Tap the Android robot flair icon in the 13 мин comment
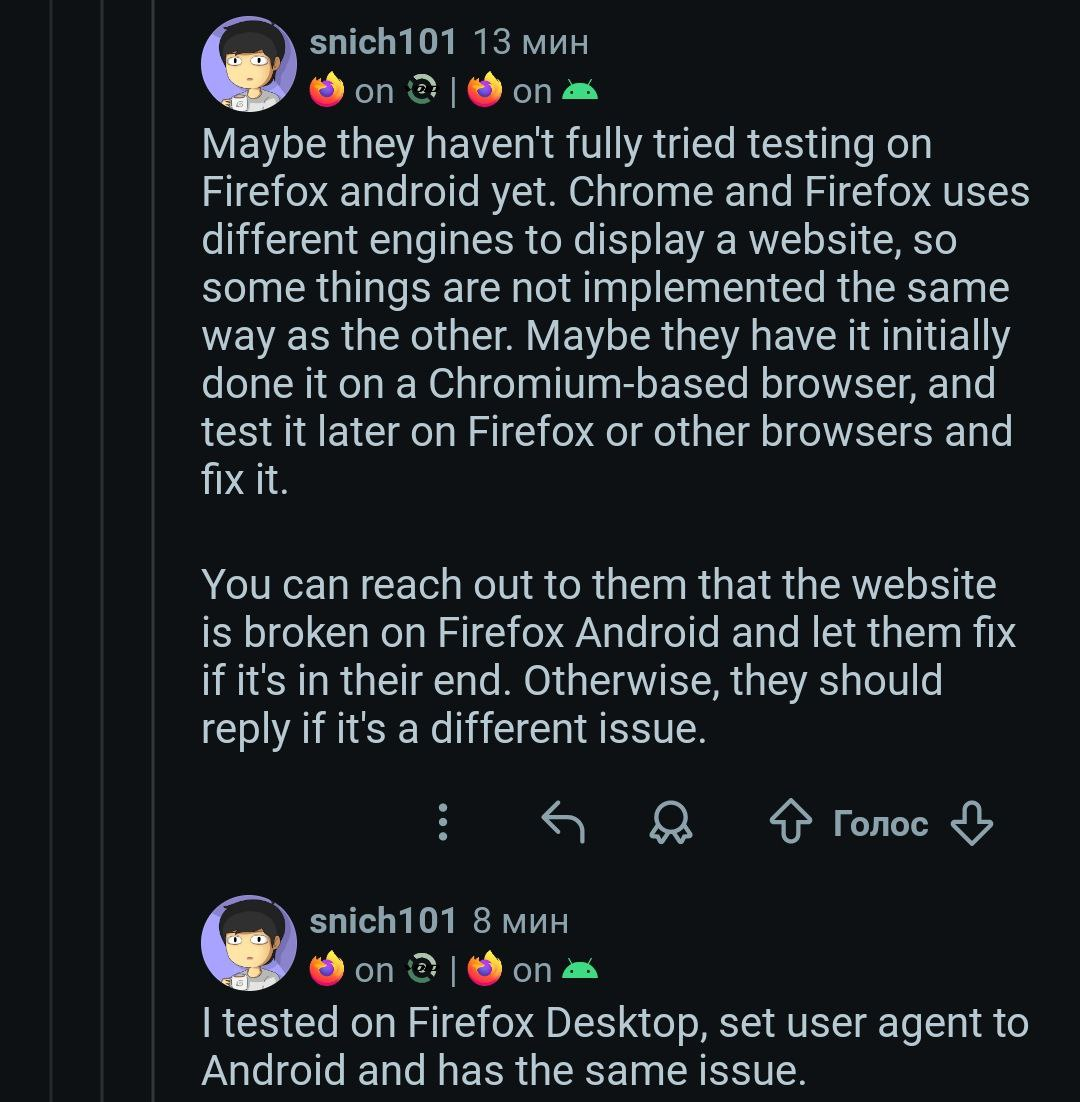 (x=580, y=91)
